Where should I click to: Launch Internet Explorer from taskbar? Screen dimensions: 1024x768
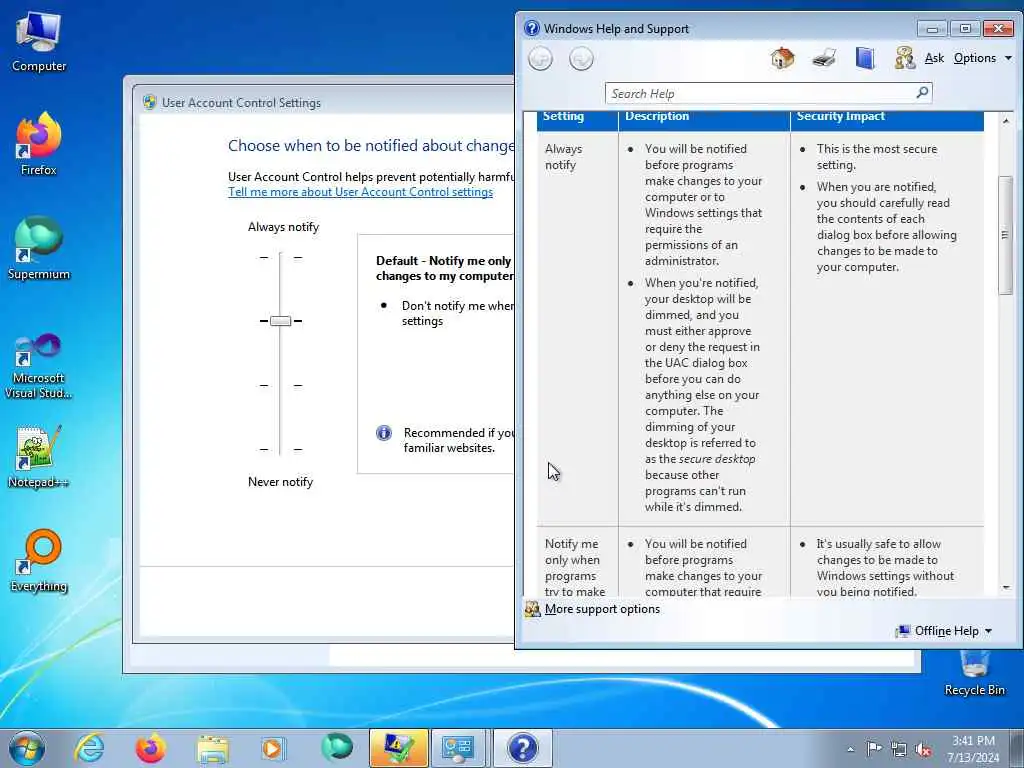(88, 748)
